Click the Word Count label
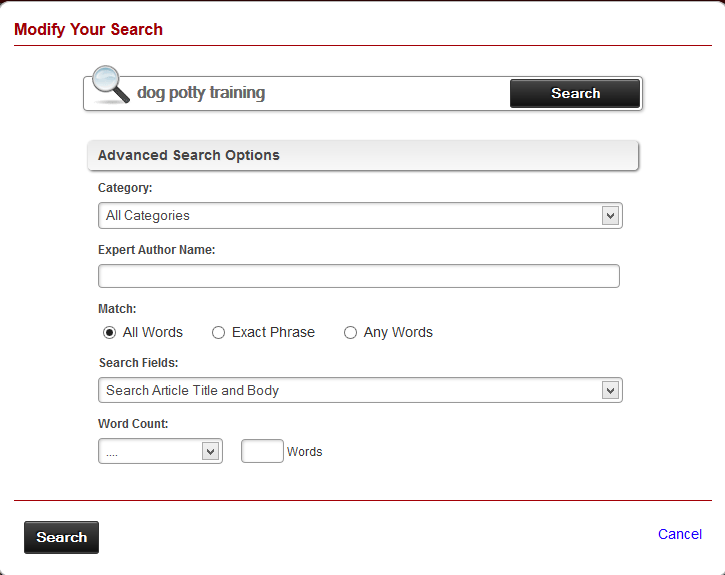 (x=133, y=423)
